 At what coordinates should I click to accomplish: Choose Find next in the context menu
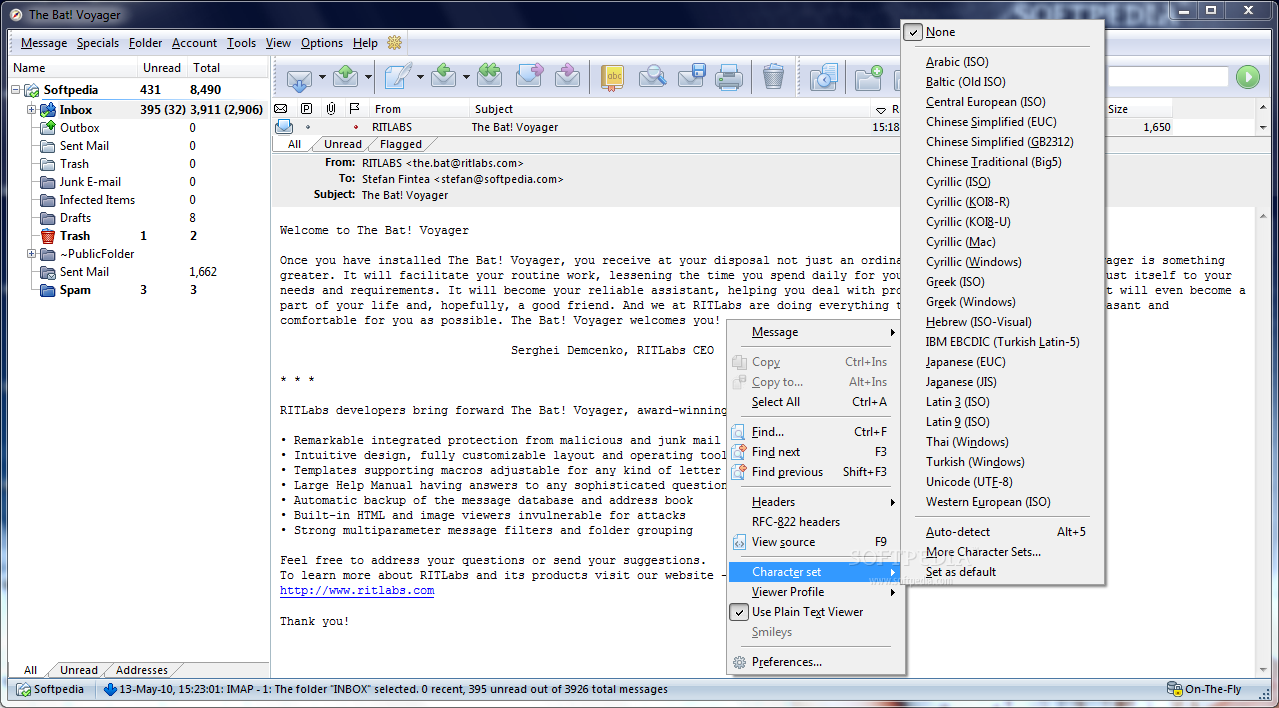pyautogui.click(x=814, y=452)
